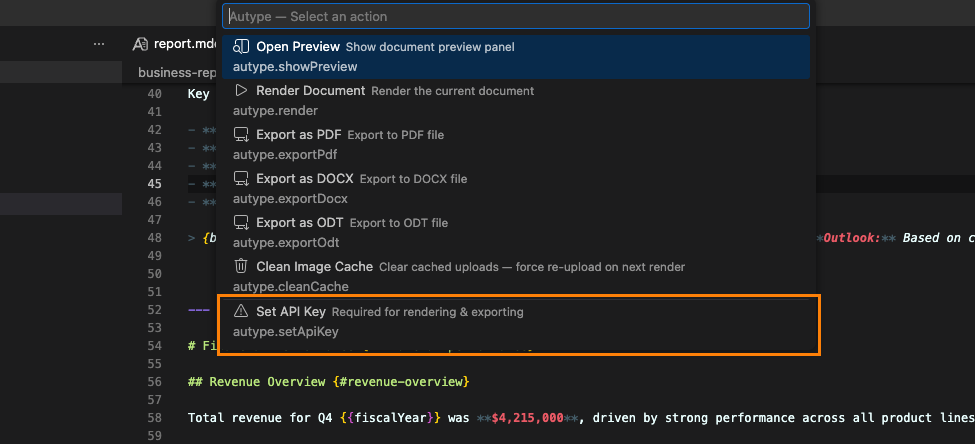Click line number 58 in the gutter
Screen dimensions: 975x444
154,416
